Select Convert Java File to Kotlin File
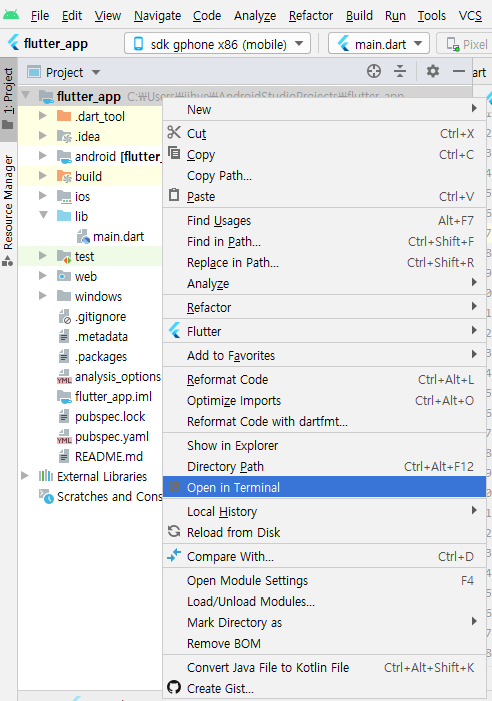 click(x=324, y=667)
